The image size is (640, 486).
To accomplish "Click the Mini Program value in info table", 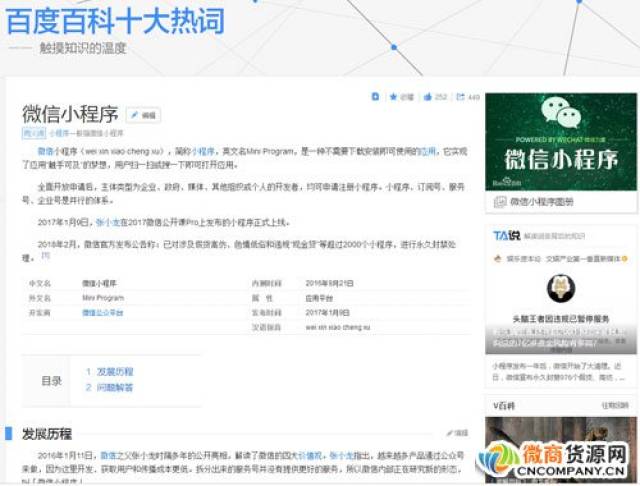I will point(103,298).
